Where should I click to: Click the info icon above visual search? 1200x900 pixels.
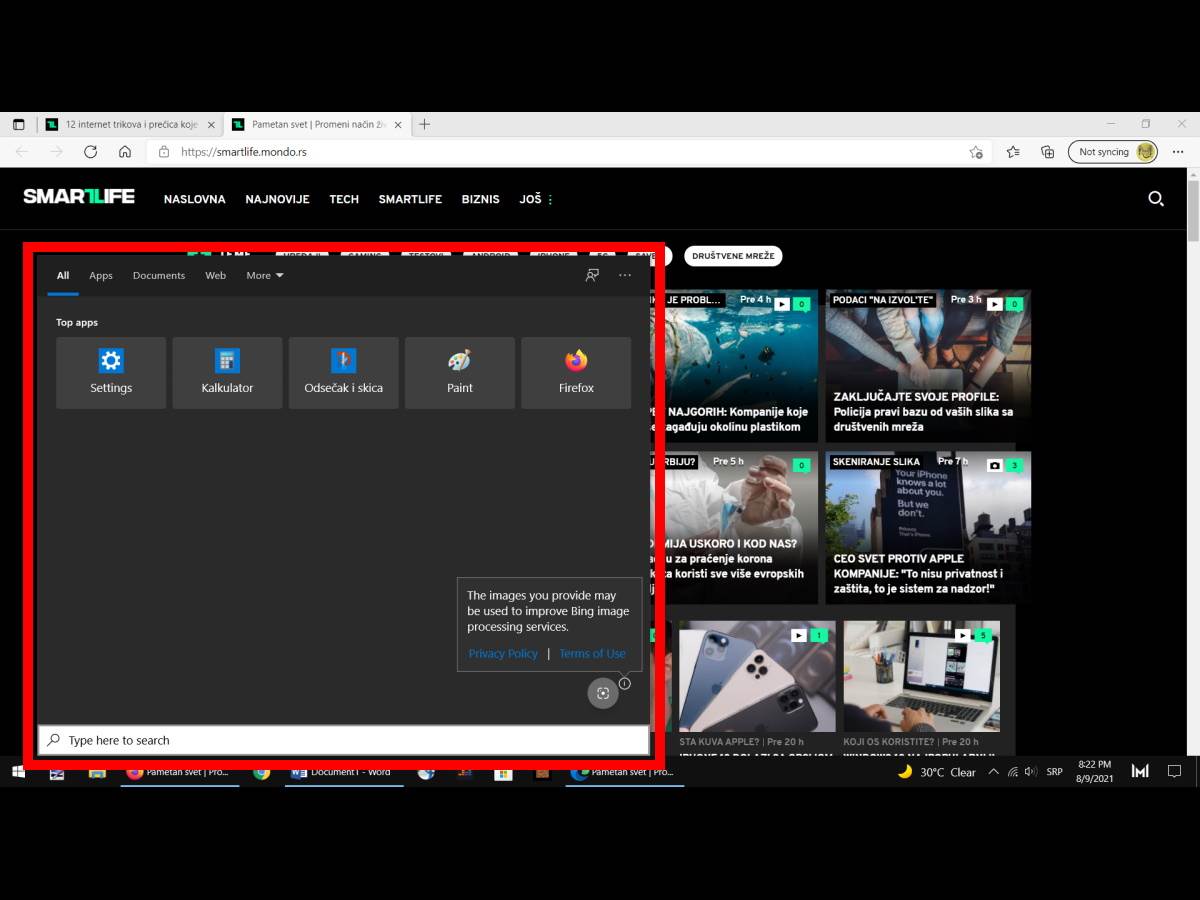(624, 683)
